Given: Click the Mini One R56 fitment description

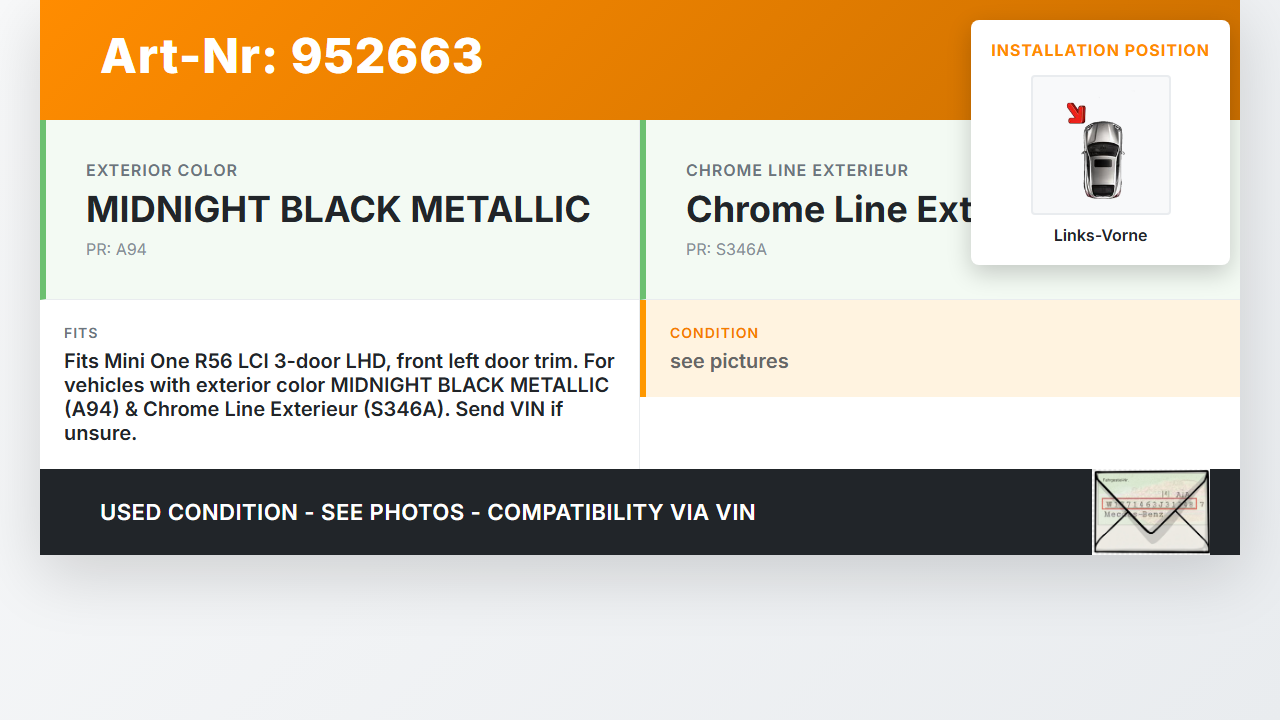Looking at the screenshot, I should (x=339, y=397).
